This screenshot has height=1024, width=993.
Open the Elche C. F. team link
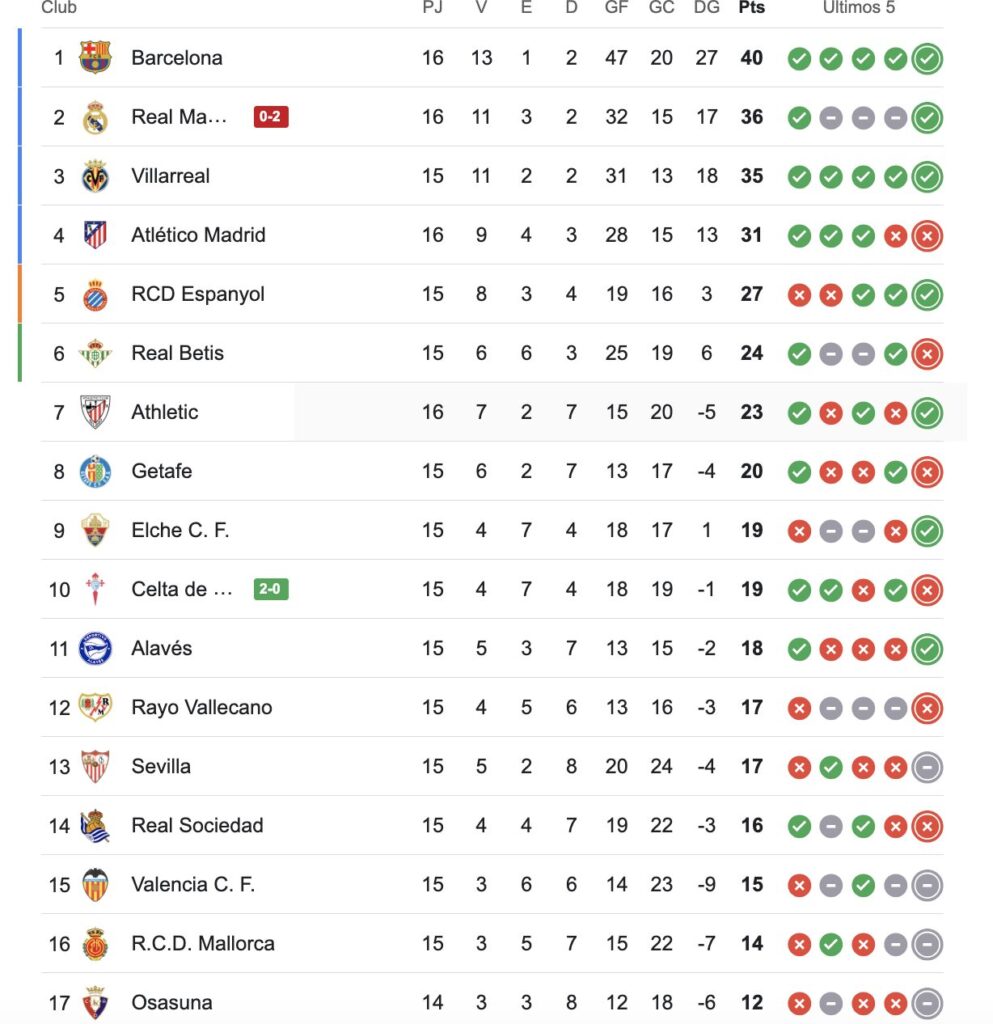[180, 530]
